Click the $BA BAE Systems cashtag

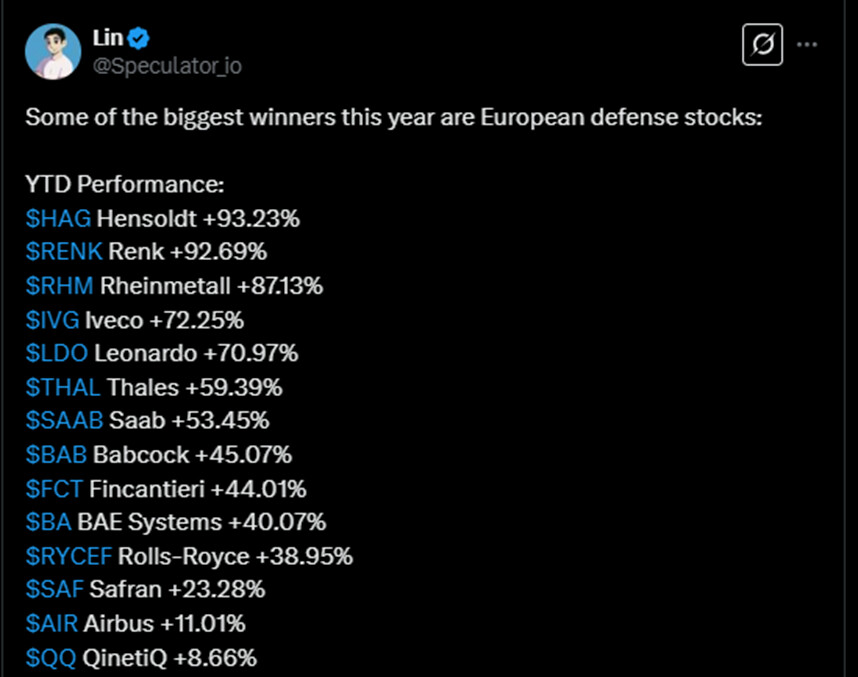pos(48,522)
